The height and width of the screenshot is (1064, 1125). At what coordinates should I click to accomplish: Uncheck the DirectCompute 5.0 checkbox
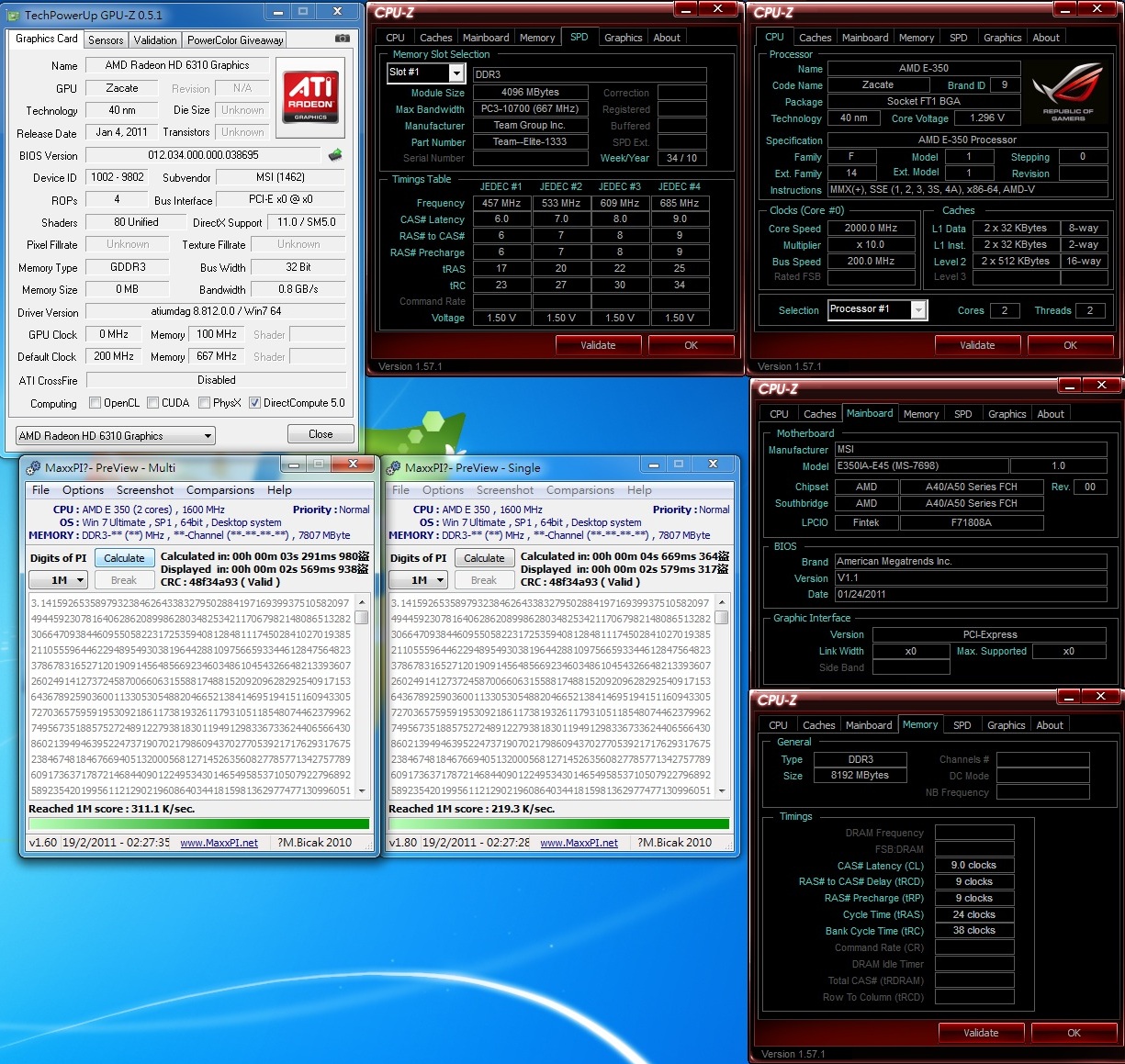click(254, 403)
